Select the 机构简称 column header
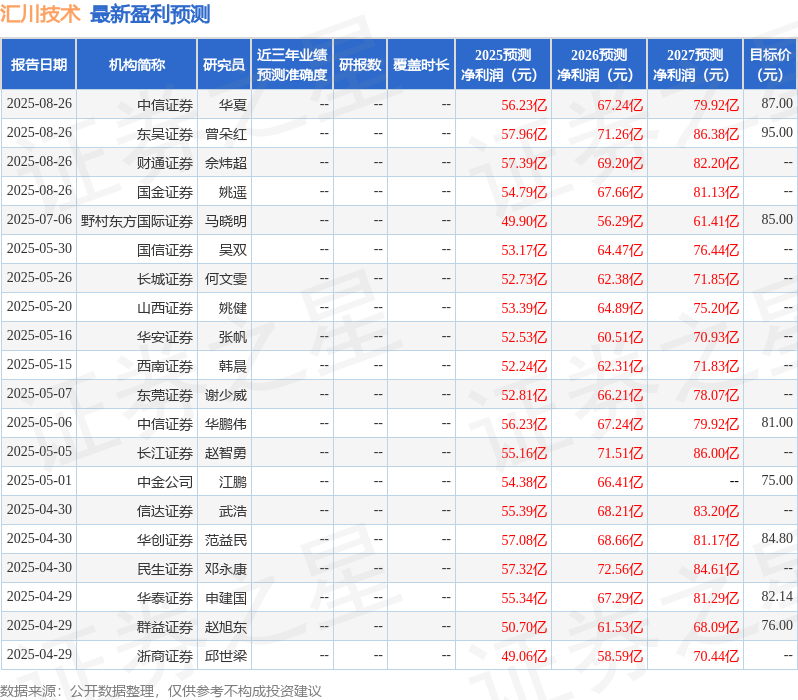The image size is (798, 700). coord(137,65)
